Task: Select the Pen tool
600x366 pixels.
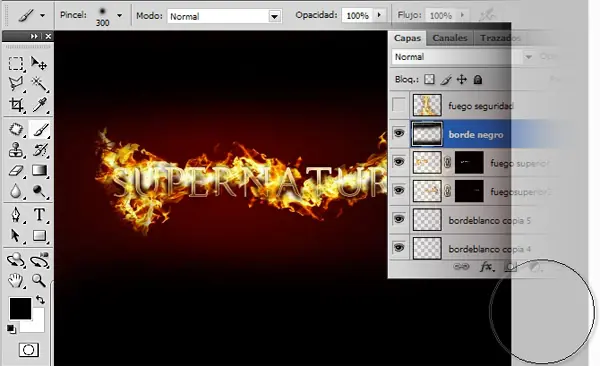Action: [x=16, y=215]
